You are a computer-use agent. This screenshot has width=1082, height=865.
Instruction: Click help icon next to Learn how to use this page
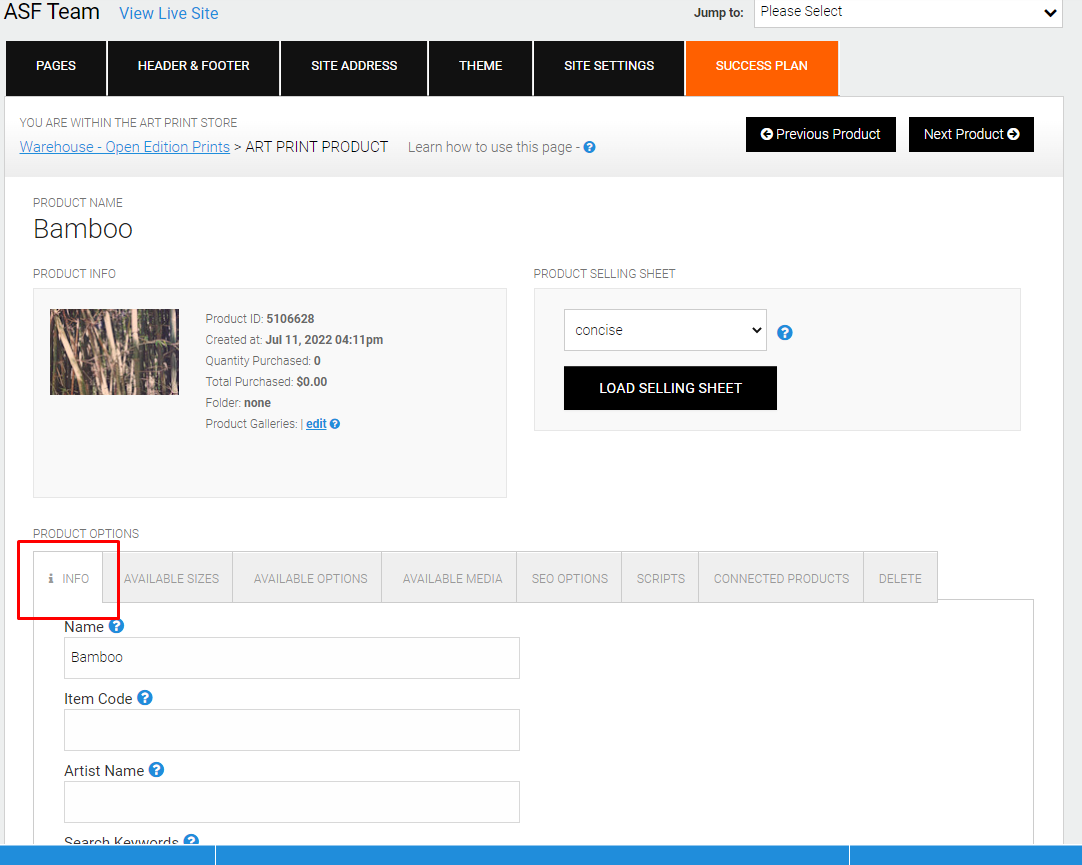589,147
